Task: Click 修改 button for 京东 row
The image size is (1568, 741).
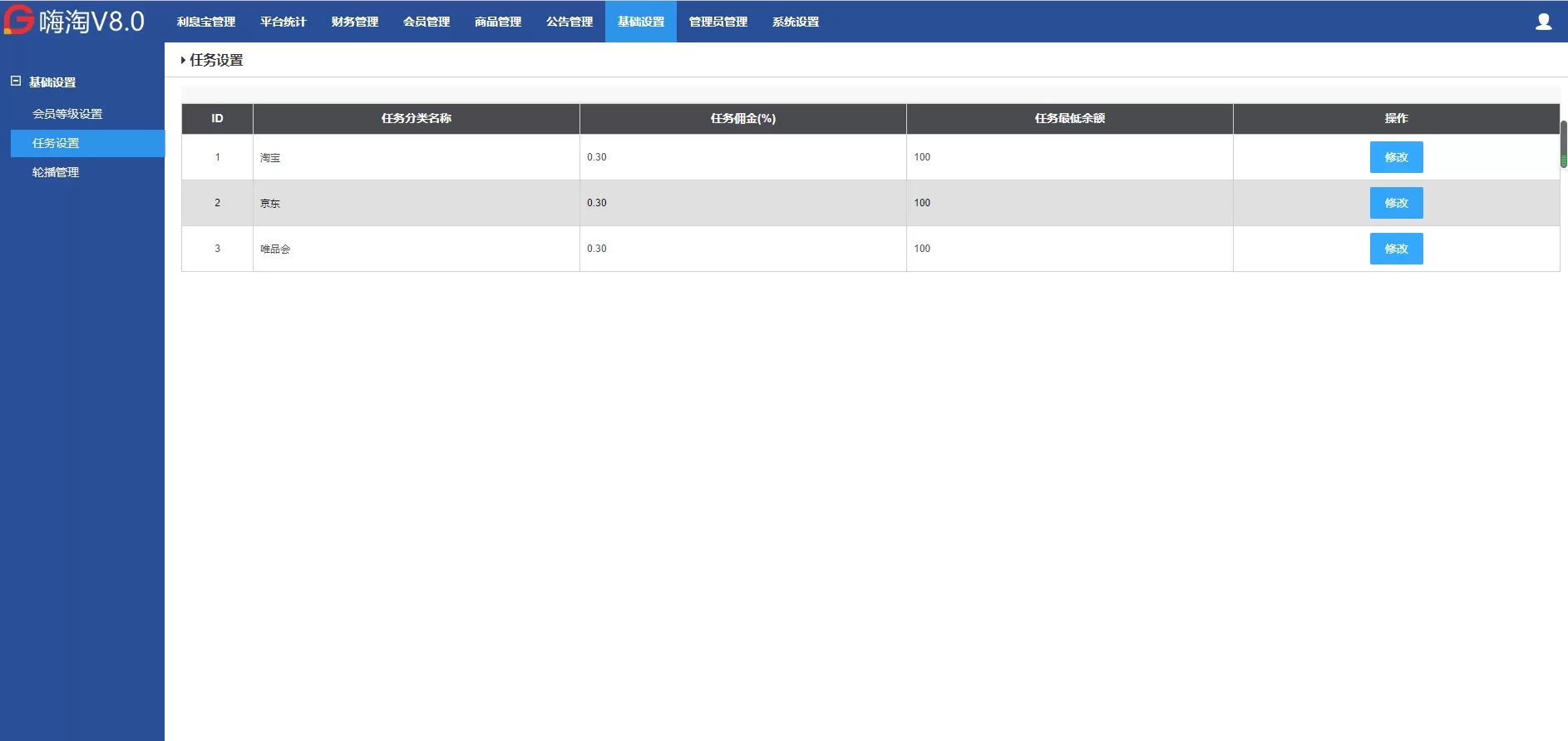Action: [1396, 203]
